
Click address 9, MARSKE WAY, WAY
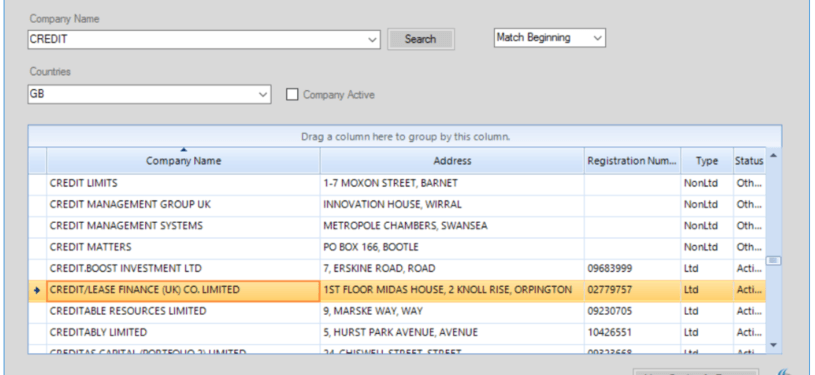coord(373,311)
